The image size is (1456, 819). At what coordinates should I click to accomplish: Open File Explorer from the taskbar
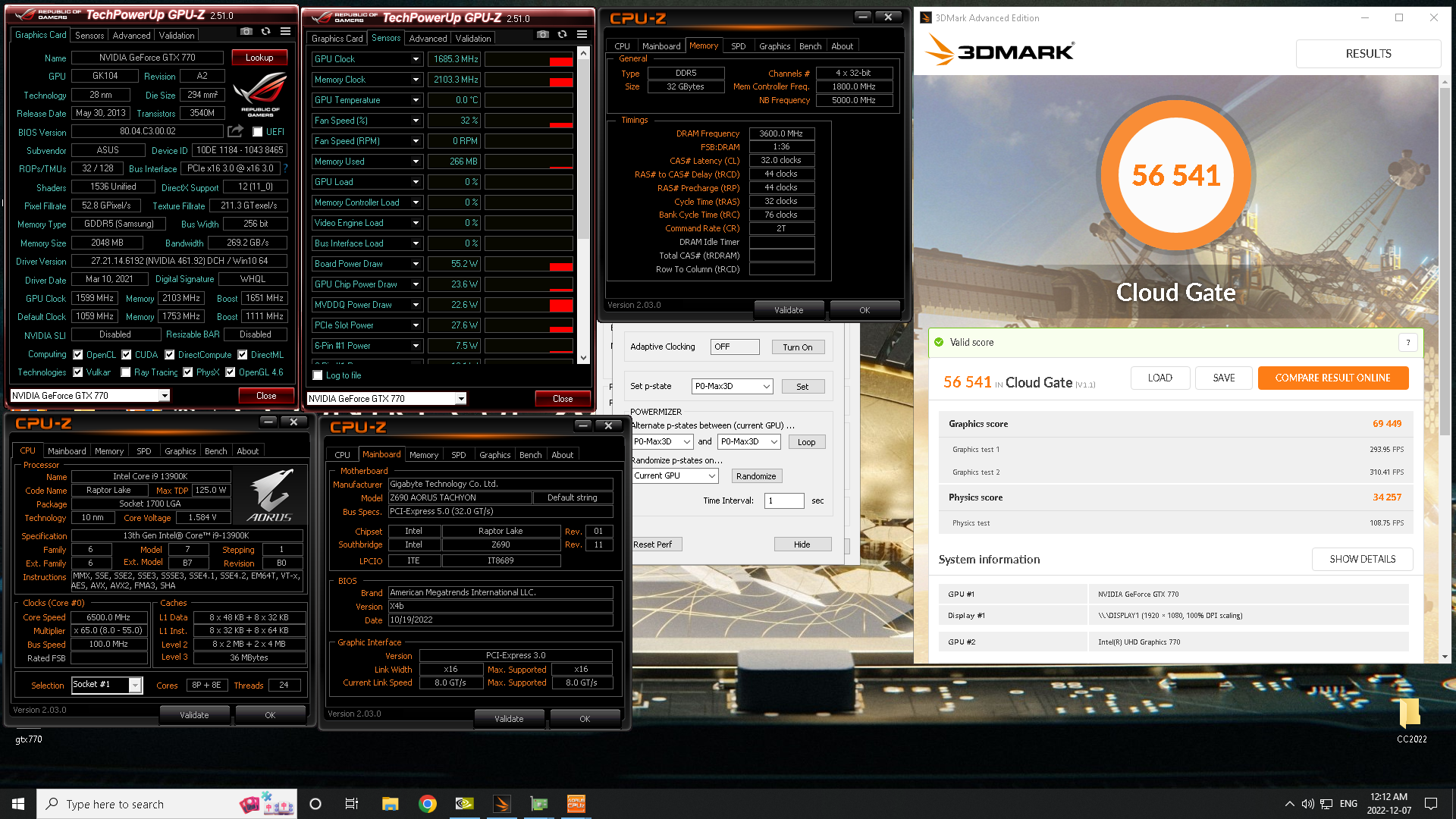(x=390, y=804)
